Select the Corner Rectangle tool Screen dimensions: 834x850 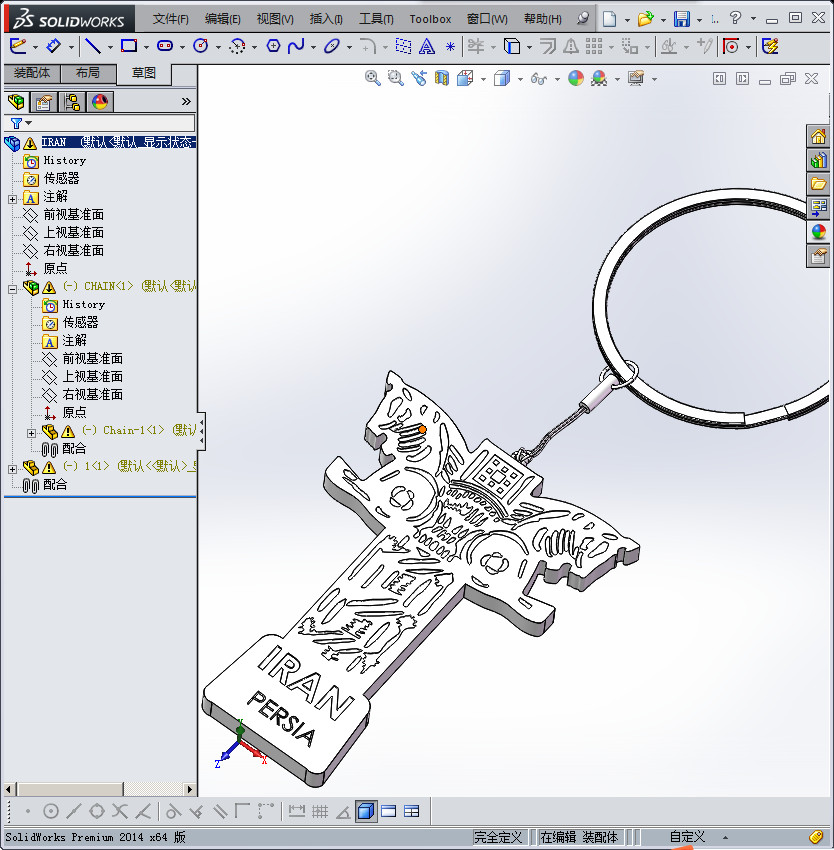pyautogui.click(x=129, y=46)
